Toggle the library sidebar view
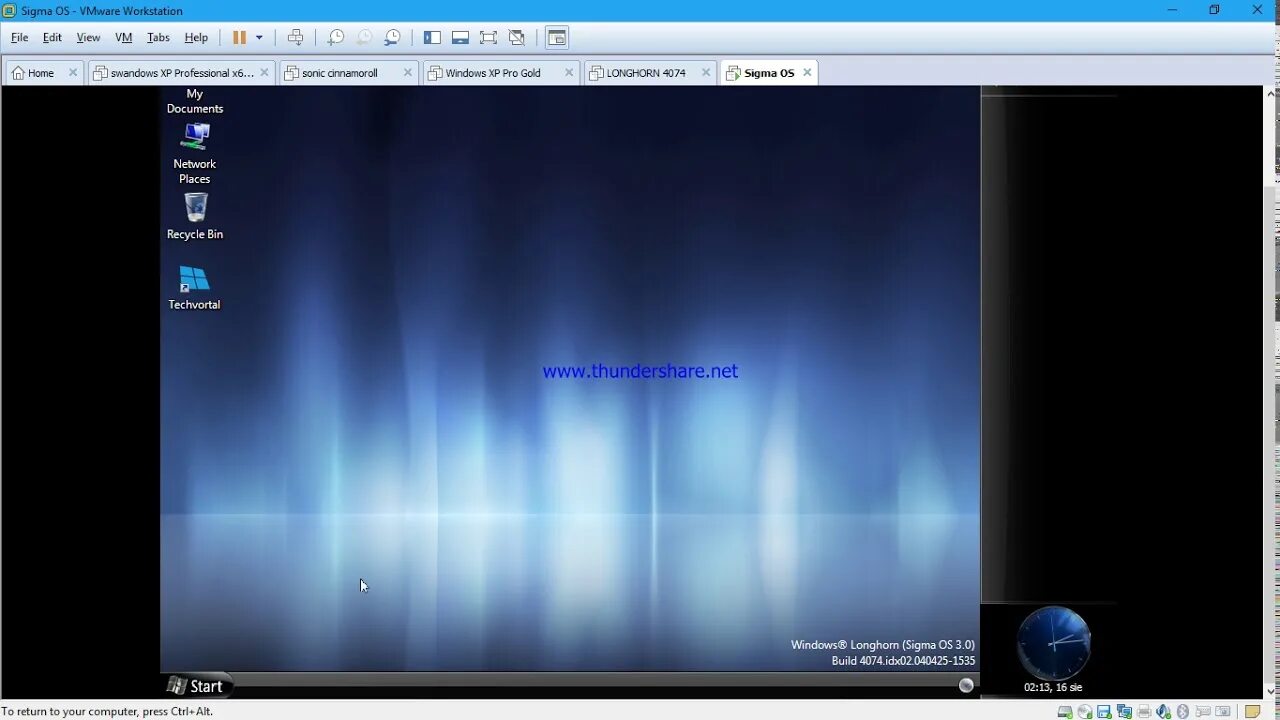 click(432, 37)
